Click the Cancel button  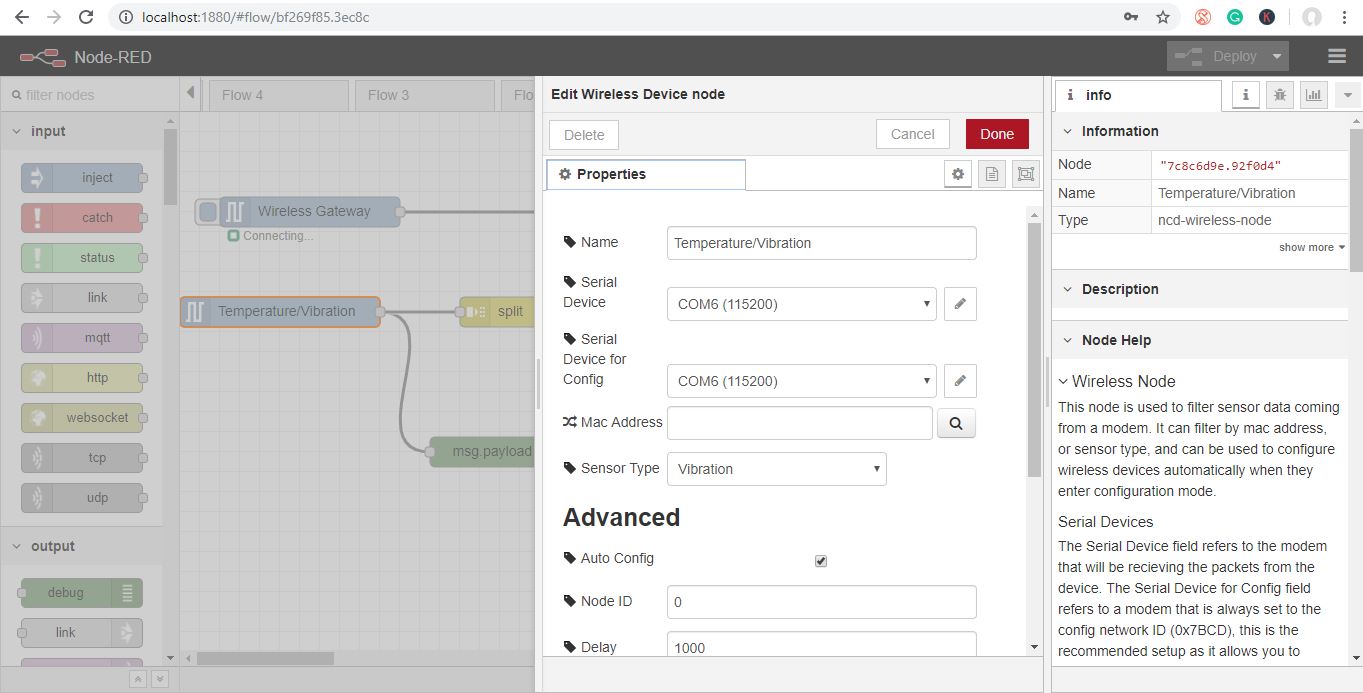pos(913,134)
